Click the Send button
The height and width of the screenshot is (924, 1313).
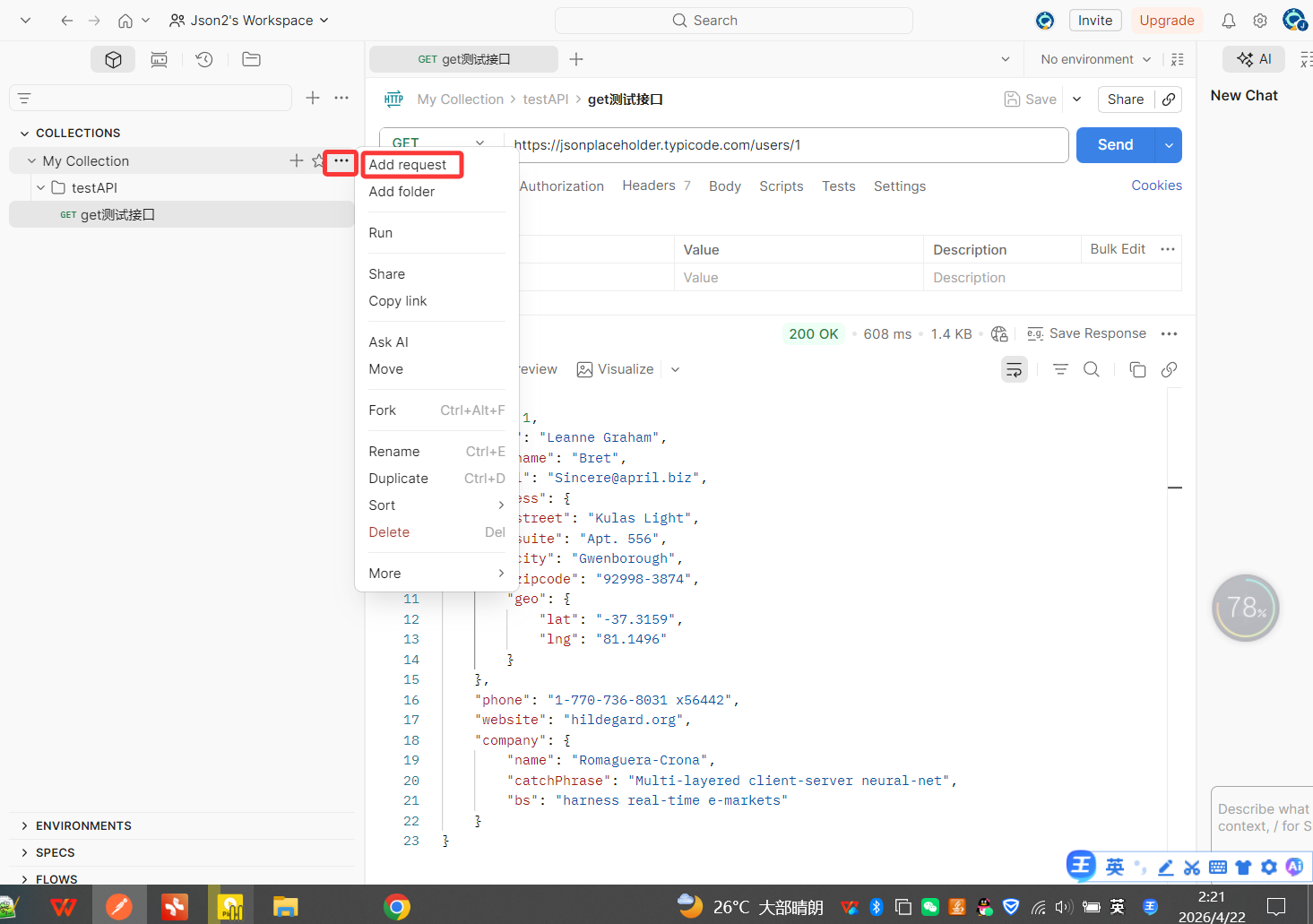coord(1116,145)
